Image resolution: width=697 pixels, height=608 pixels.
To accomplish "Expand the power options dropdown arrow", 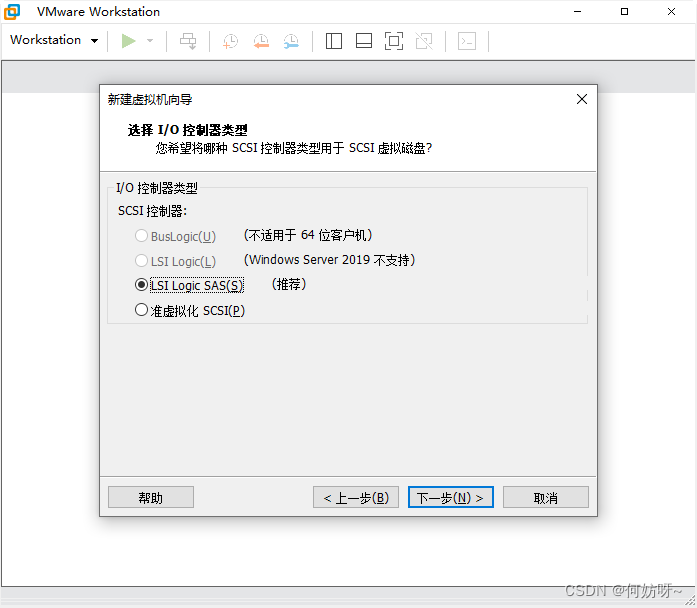I will point(150,41).
